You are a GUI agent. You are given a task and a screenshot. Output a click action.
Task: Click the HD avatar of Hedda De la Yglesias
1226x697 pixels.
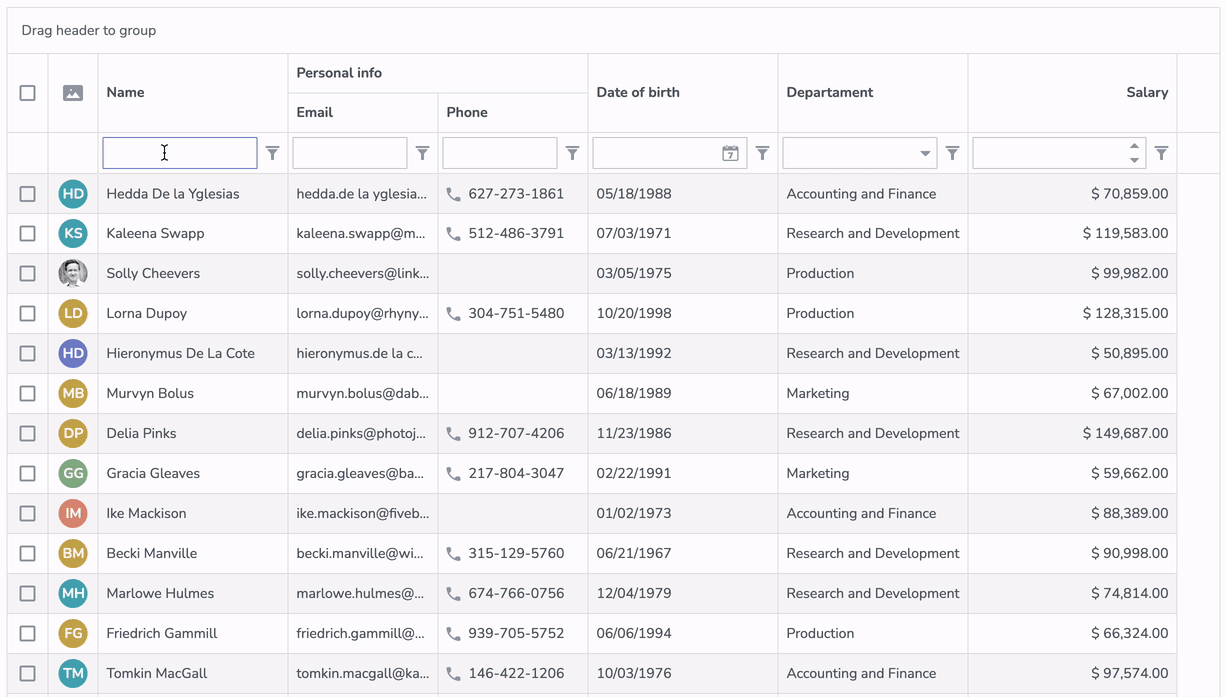(73, 194)
